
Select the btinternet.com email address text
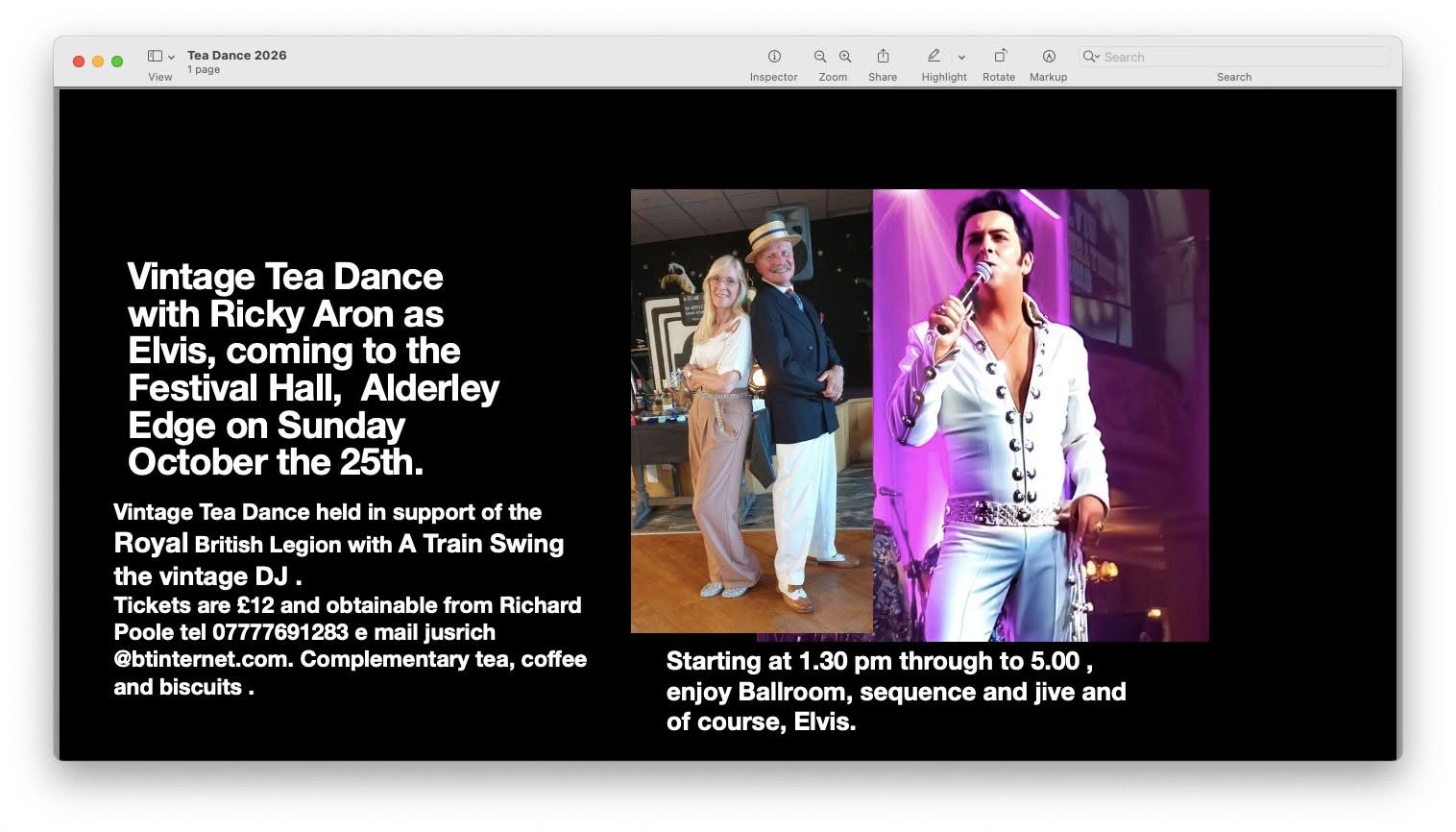pyautogui.click(x=202, y=659)
